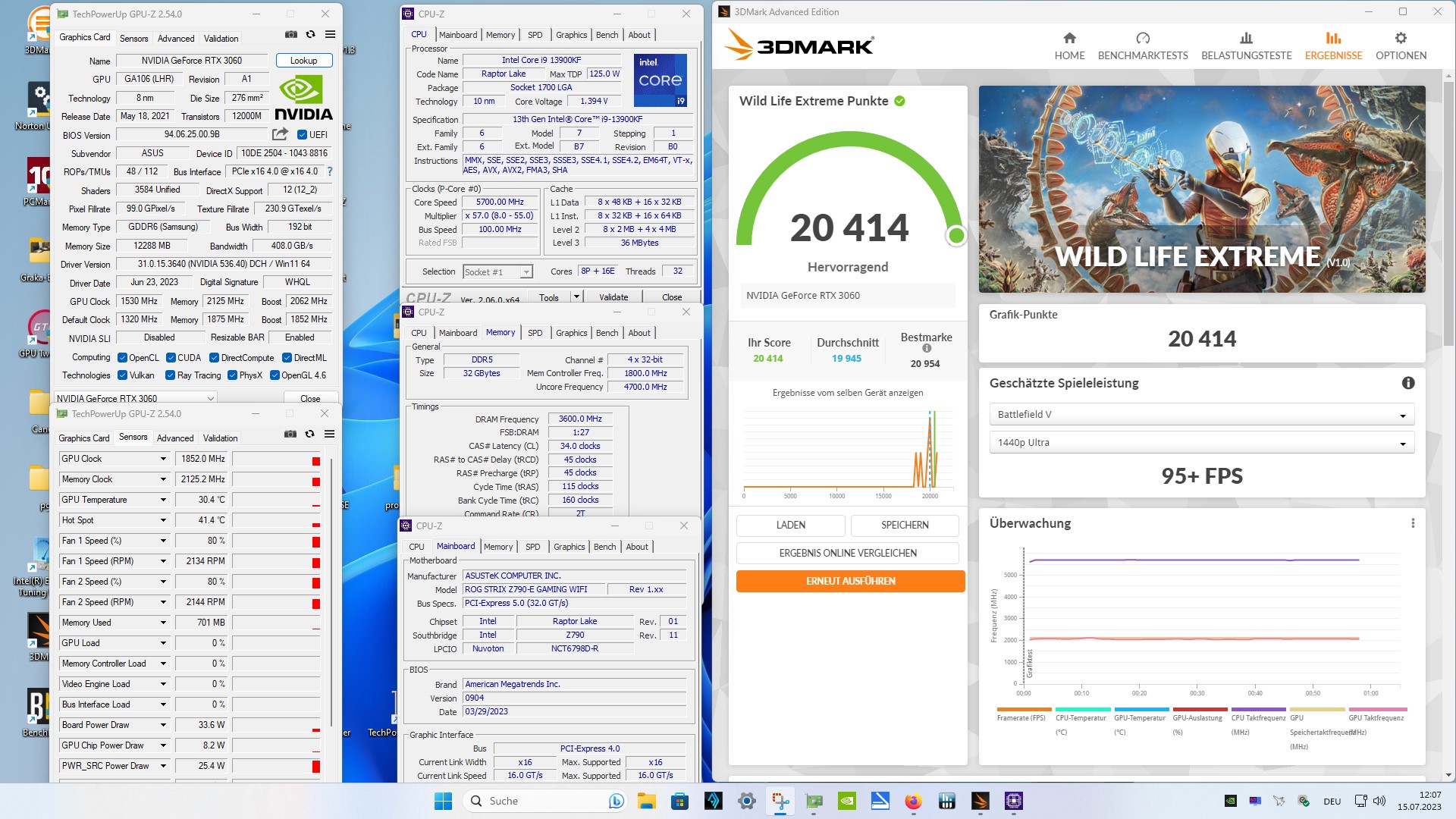Click the Close button in GPU-Z Graphics Card window
Image resolution: width=1456 pixels, height=819 pixels.
[x=310, y=398]
